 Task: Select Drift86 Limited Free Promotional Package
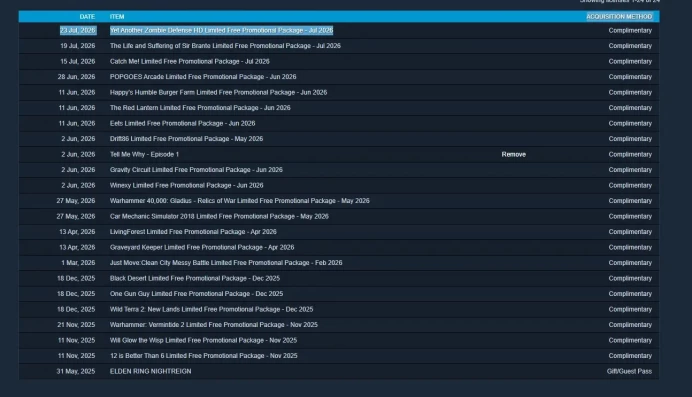(x=186, y=139)
